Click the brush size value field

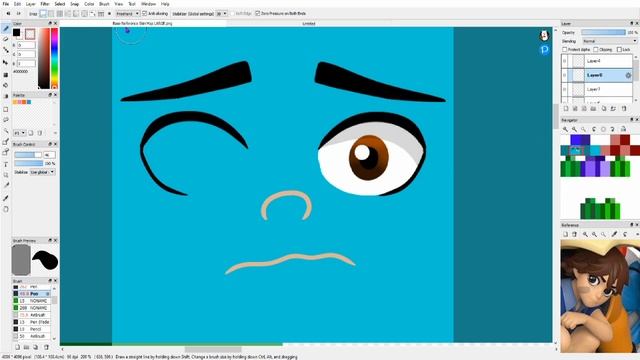pyautogui.click(x=49, y=155)
